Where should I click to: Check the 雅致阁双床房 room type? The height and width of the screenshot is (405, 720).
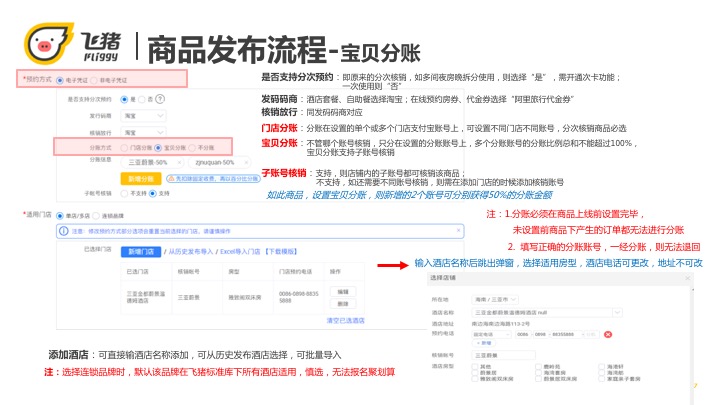pos(475,379)
